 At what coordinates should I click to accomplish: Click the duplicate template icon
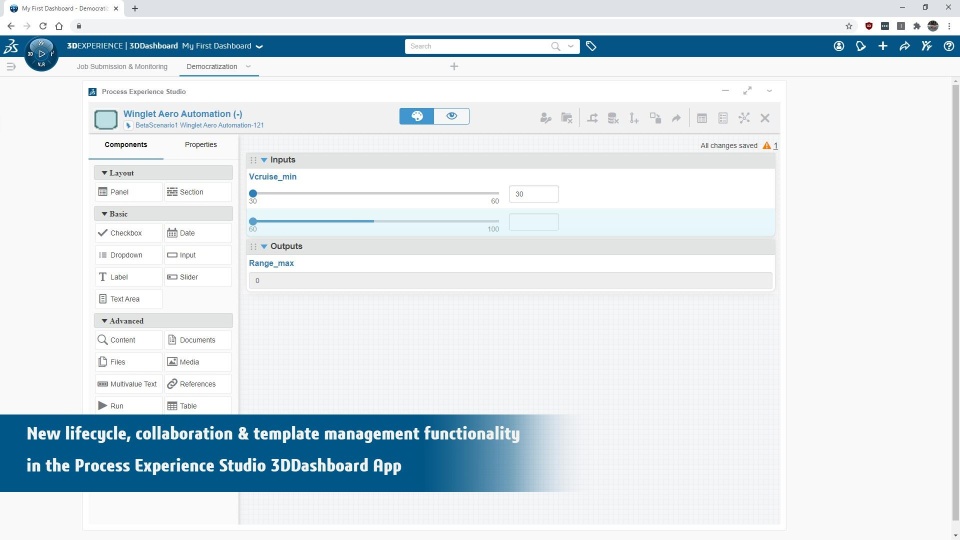point(655,118)
